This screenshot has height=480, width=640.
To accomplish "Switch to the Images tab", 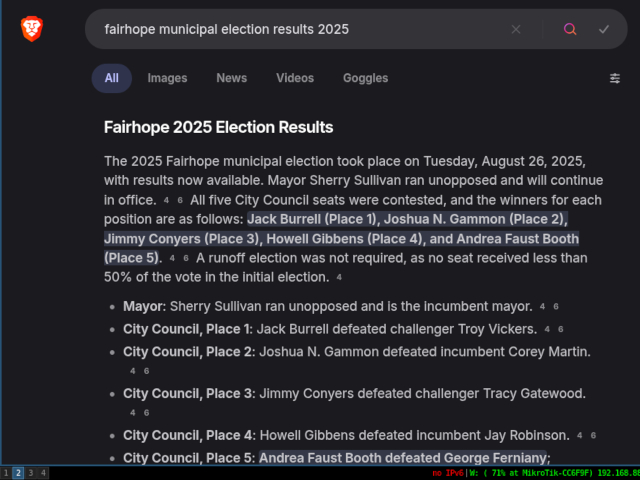I will (x=167, y=78).
